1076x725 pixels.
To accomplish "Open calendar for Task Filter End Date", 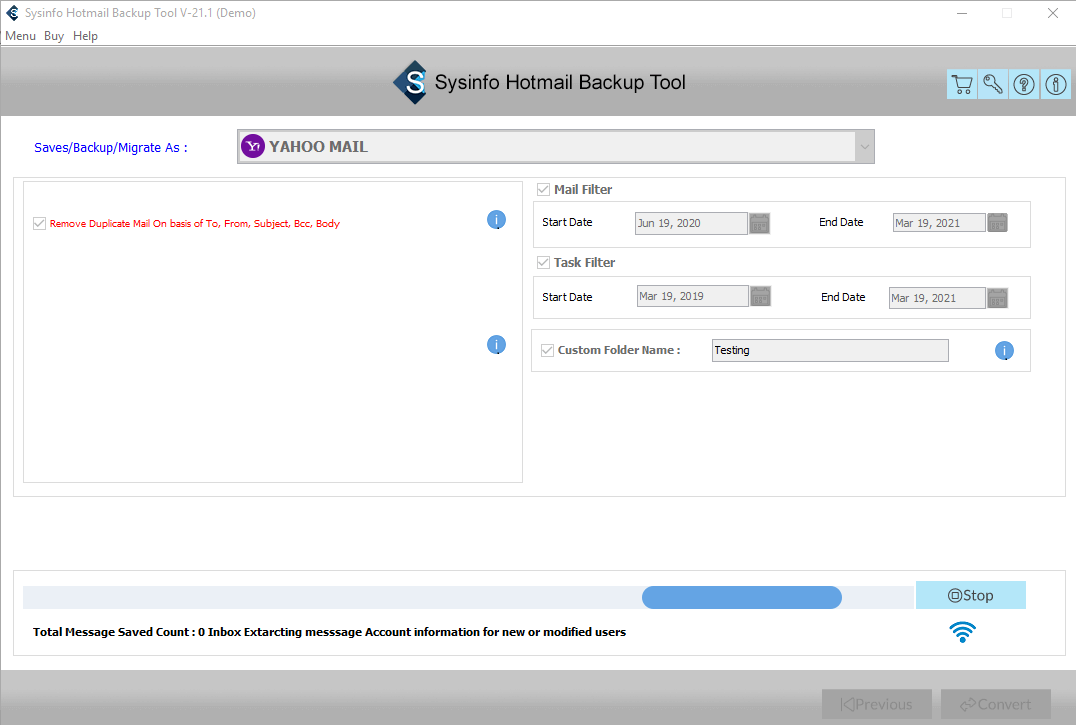I will [x=997, y=298].
